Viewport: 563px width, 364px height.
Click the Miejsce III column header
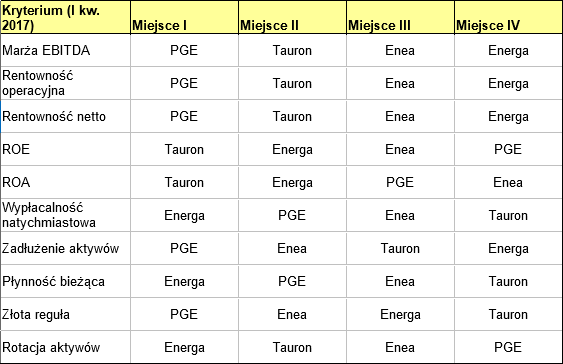[x=400, y=17]
